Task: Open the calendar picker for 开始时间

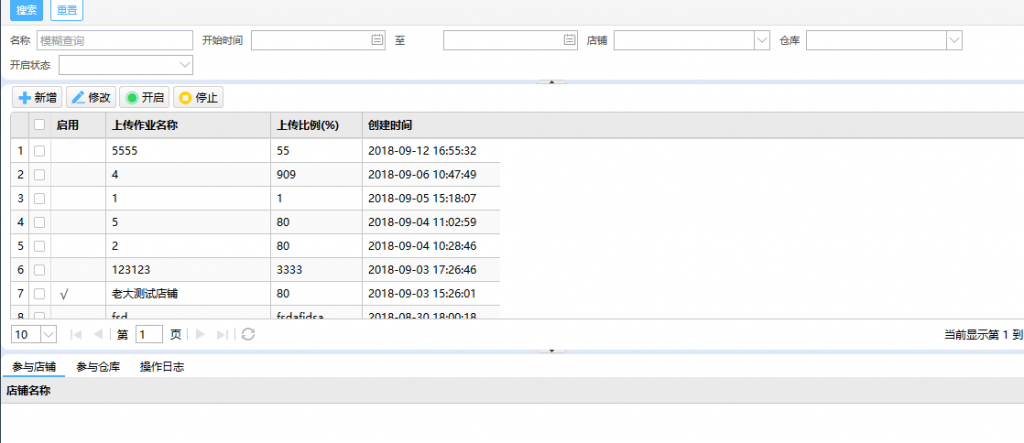Action: [377, 40]
